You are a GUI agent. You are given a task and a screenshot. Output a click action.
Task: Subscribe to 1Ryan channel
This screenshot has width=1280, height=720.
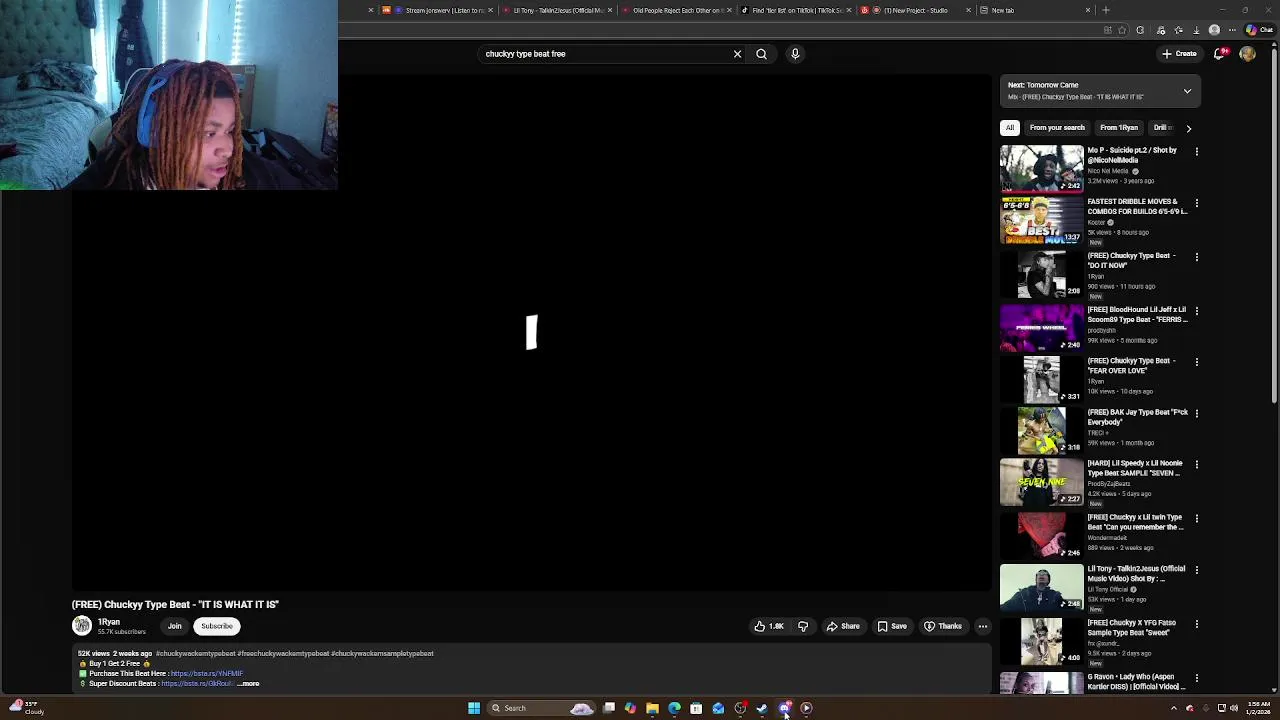(x=217, y=626)
